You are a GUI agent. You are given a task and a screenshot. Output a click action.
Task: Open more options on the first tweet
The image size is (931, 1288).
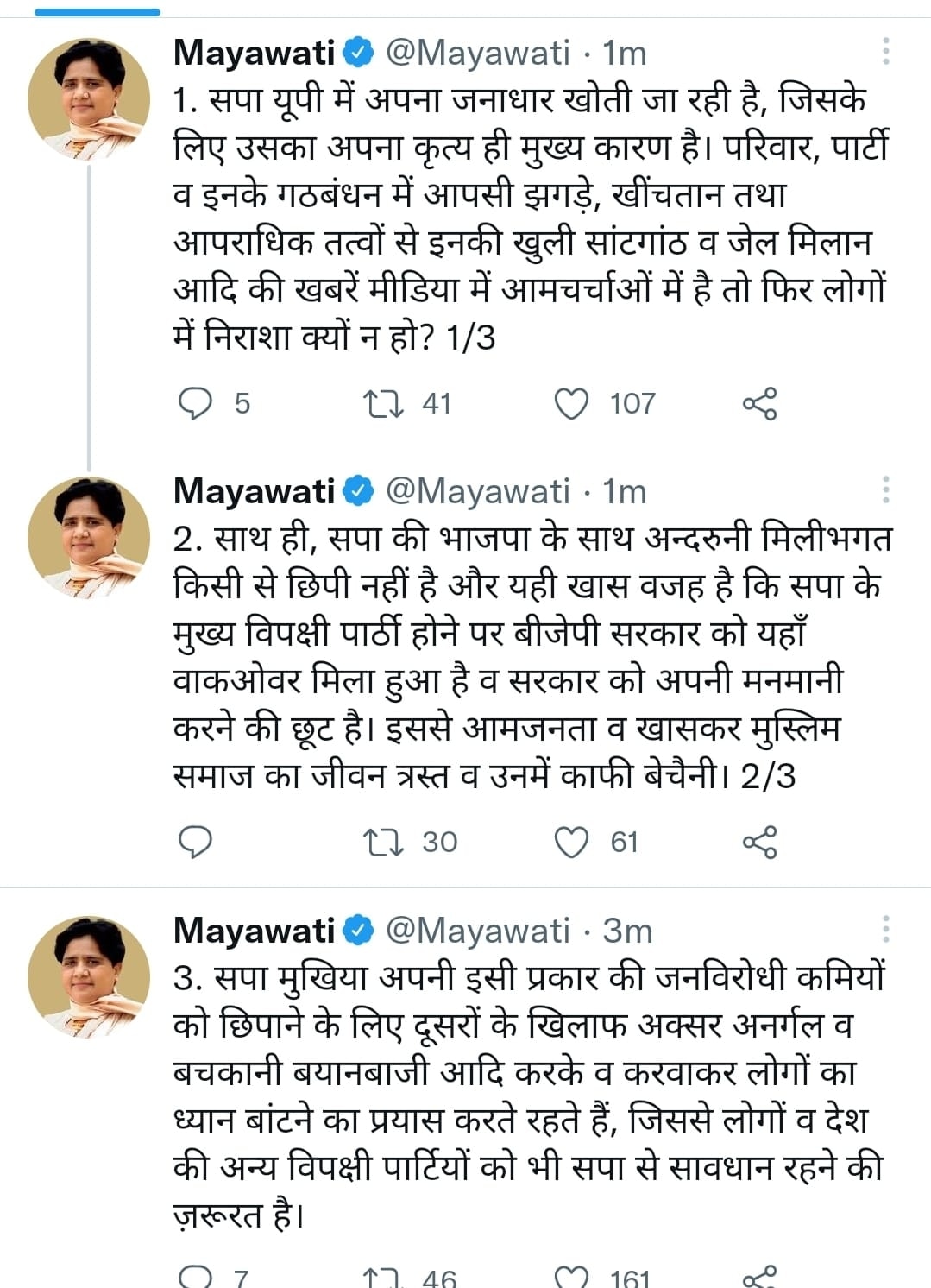885,52
